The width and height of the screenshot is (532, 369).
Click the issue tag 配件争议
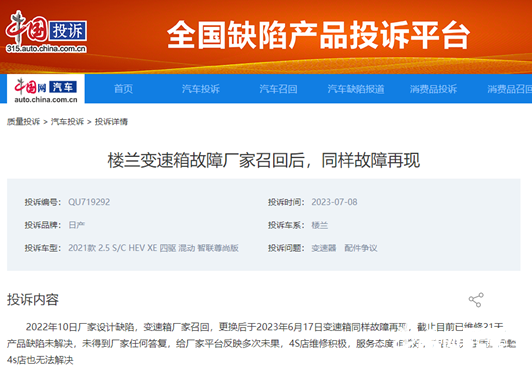click(361, 248)
